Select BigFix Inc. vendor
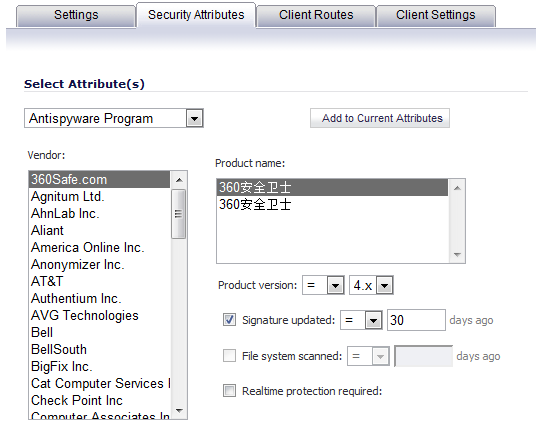This screenshot has height=430, width=540. (x=99, y=366)
